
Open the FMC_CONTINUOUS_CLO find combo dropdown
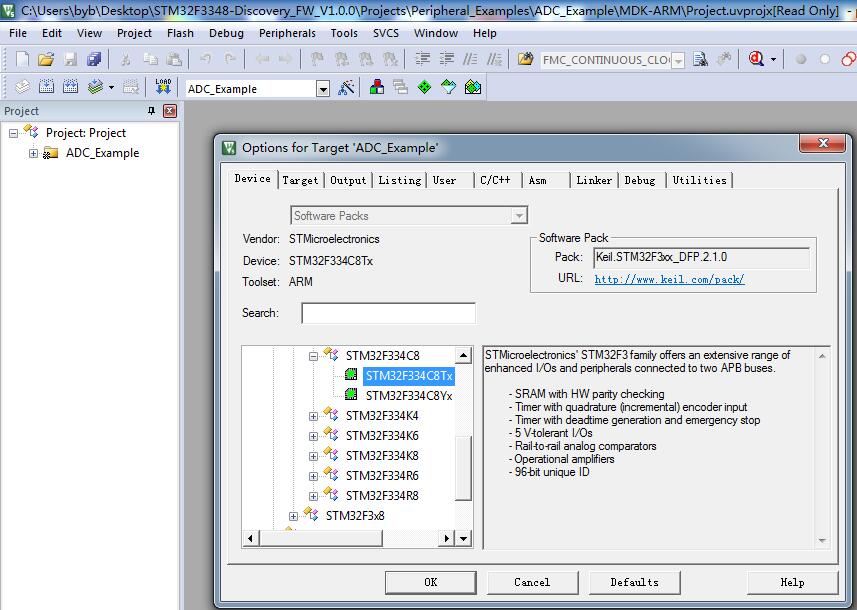[x=678, y=60]
